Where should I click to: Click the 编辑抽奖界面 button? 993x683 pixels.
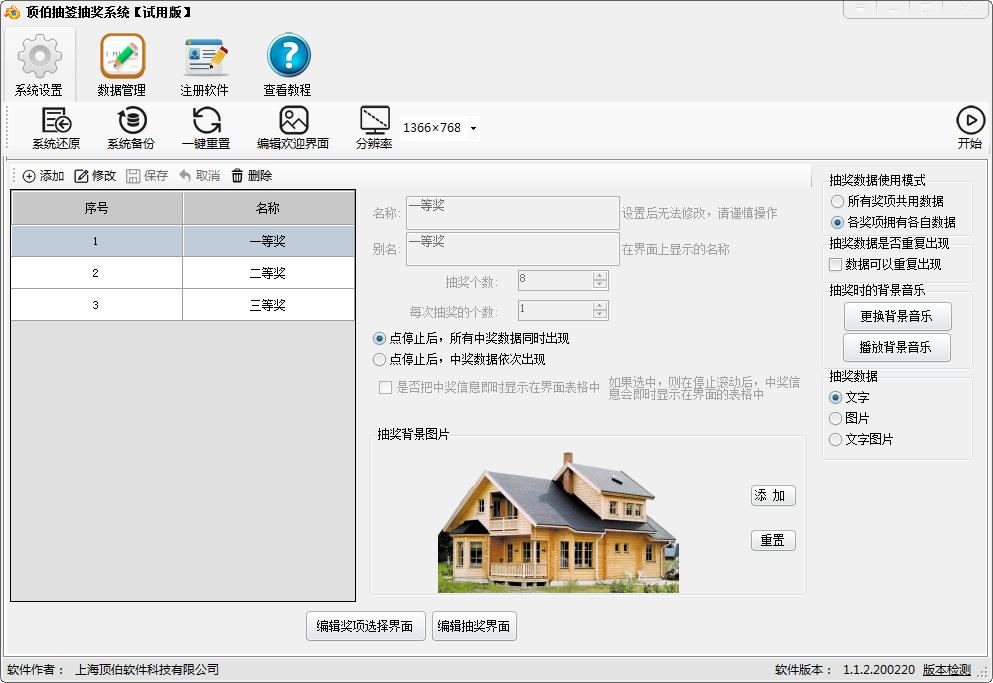click(474, 627)
